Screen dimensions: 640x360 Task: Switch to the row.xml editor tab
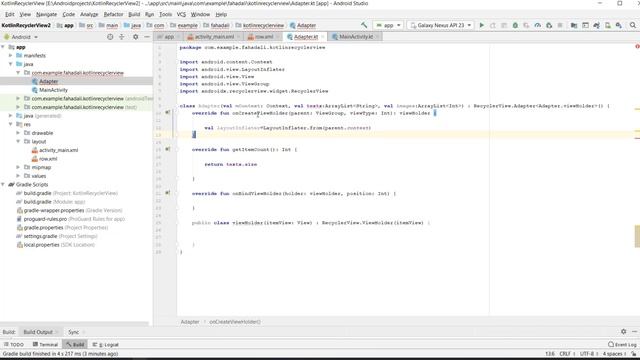[264, 37]
